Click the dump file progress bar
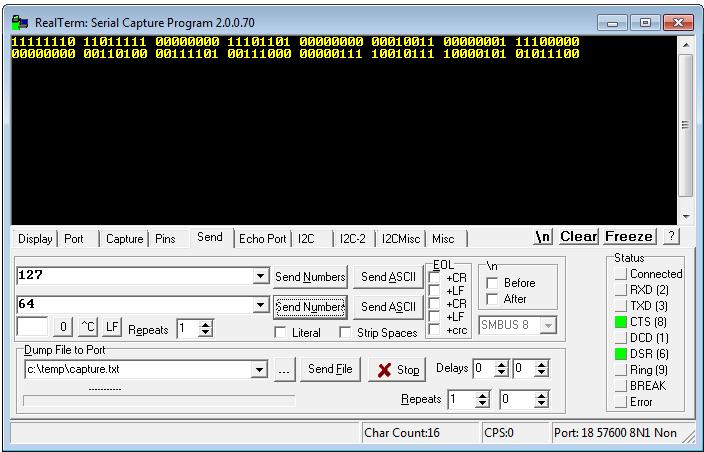The width and height of the screenshot is (704, 452). [x=159, y=400]
